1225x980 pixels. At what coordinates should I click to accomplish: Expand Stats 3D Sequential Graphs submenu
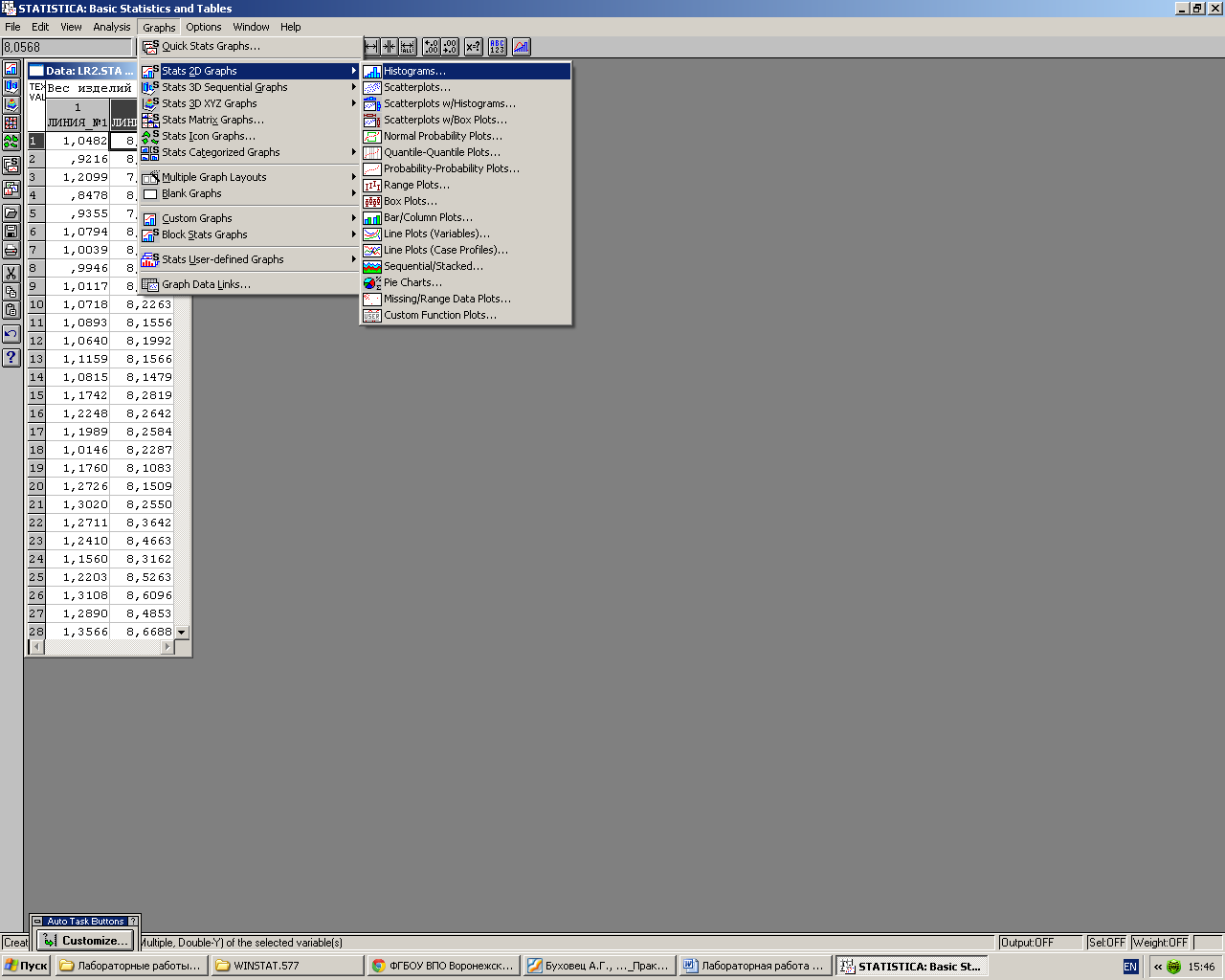pos(250,87)
